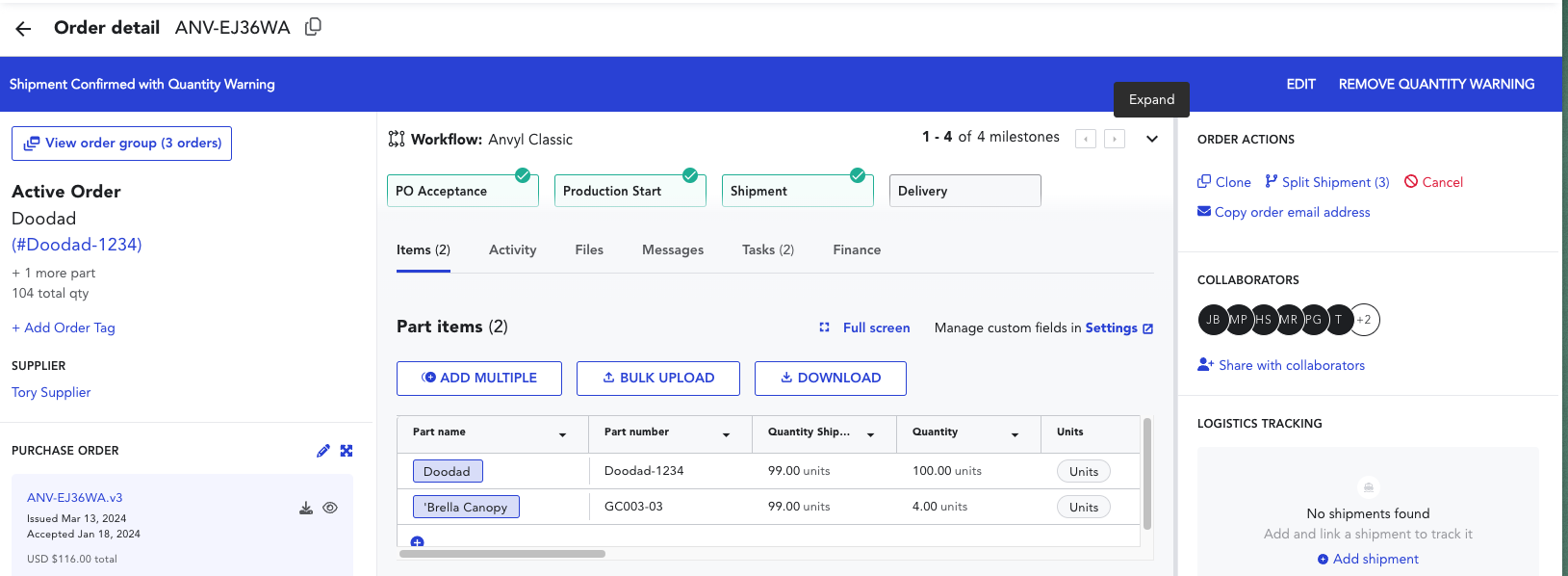Click EDIT in the blue status banner

click(1301, 85)
